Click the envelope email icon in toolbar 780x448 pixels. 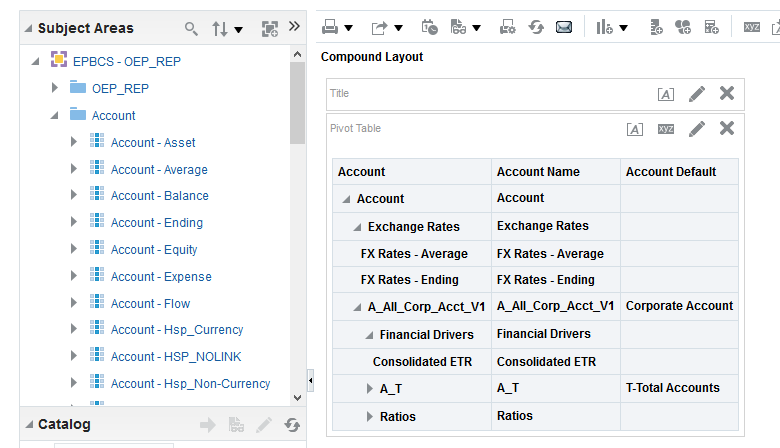(564, 27)
